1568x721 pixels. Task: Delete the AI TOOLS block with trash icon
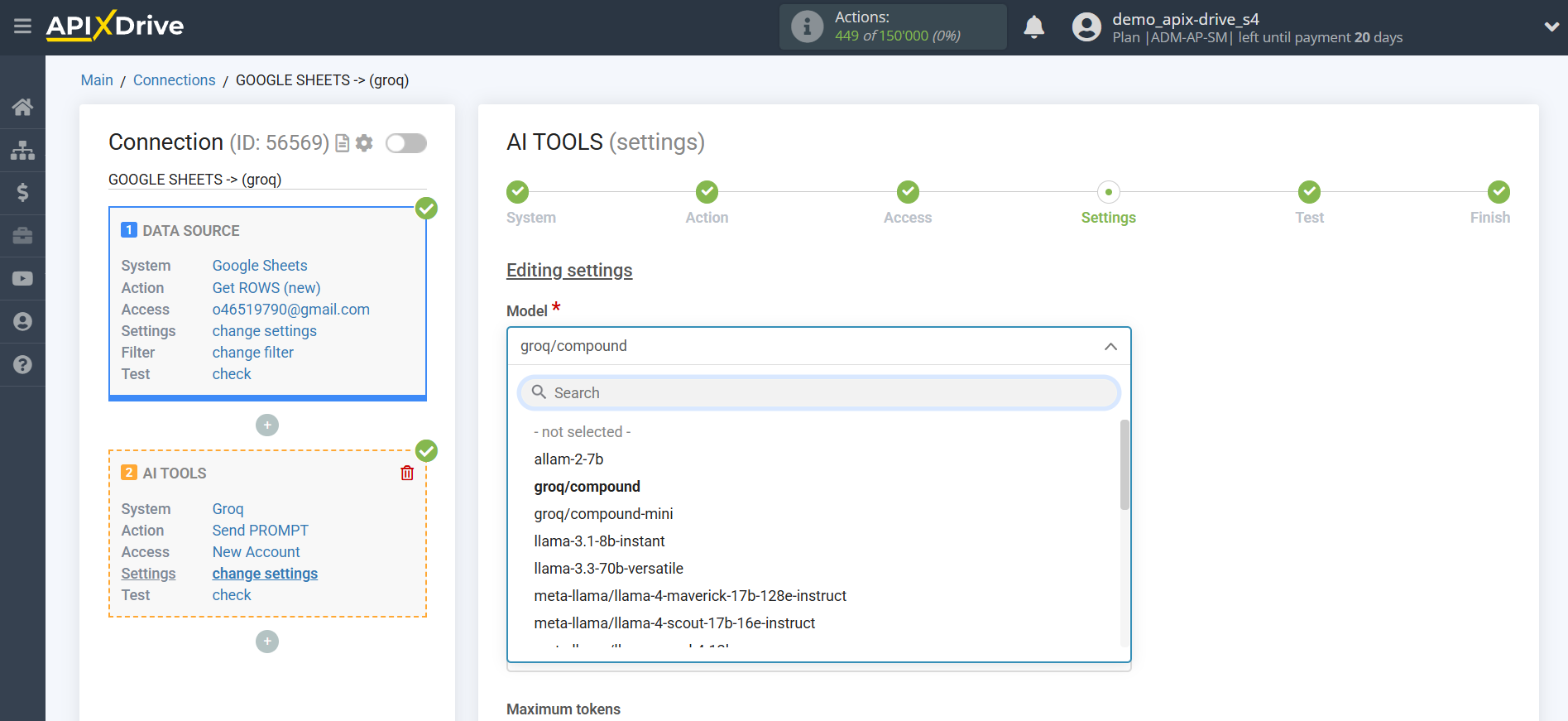[x=407, y=473]
